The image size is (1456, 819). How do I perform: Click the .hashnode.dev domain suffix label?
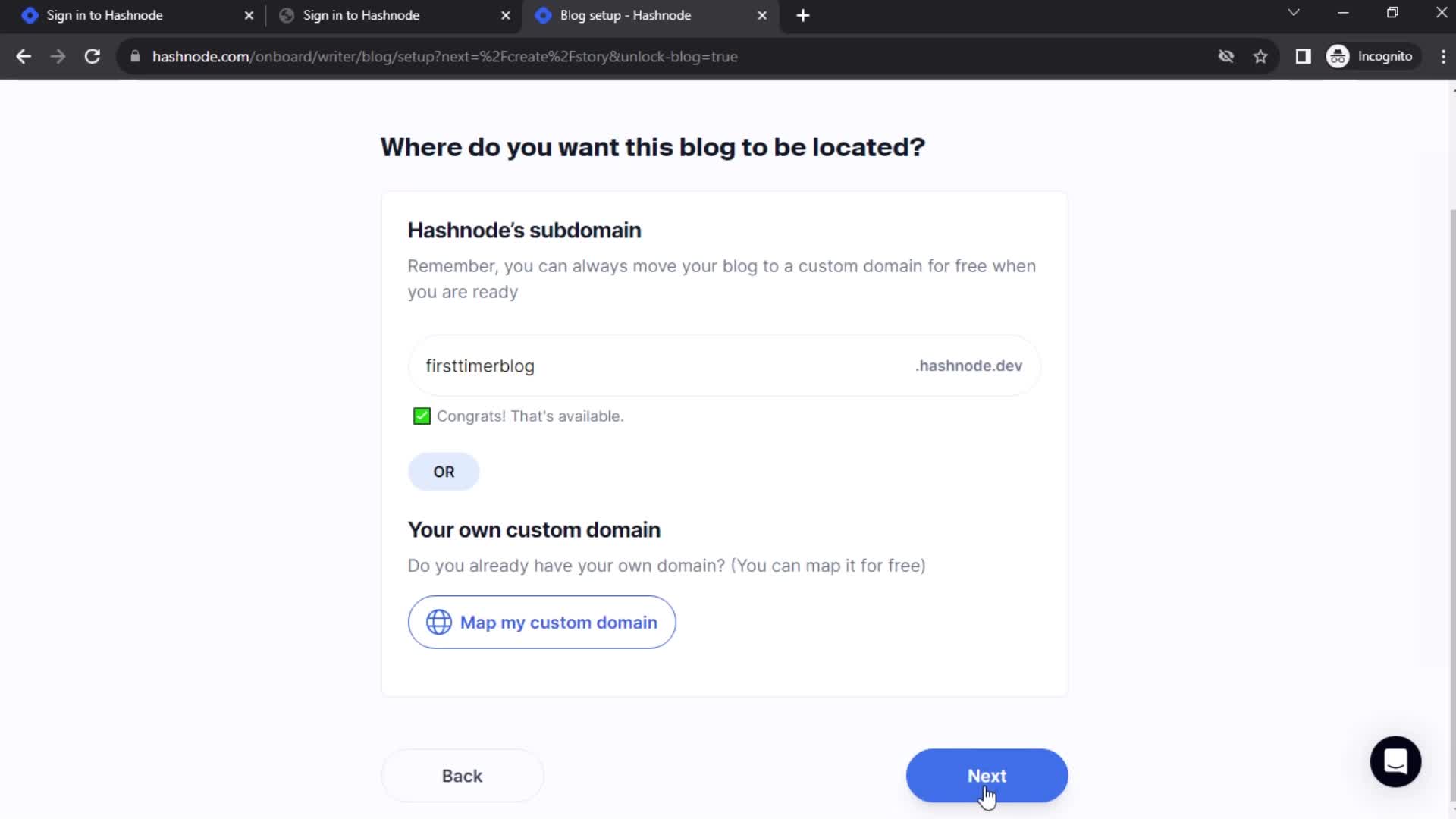[x=969, y=366]
